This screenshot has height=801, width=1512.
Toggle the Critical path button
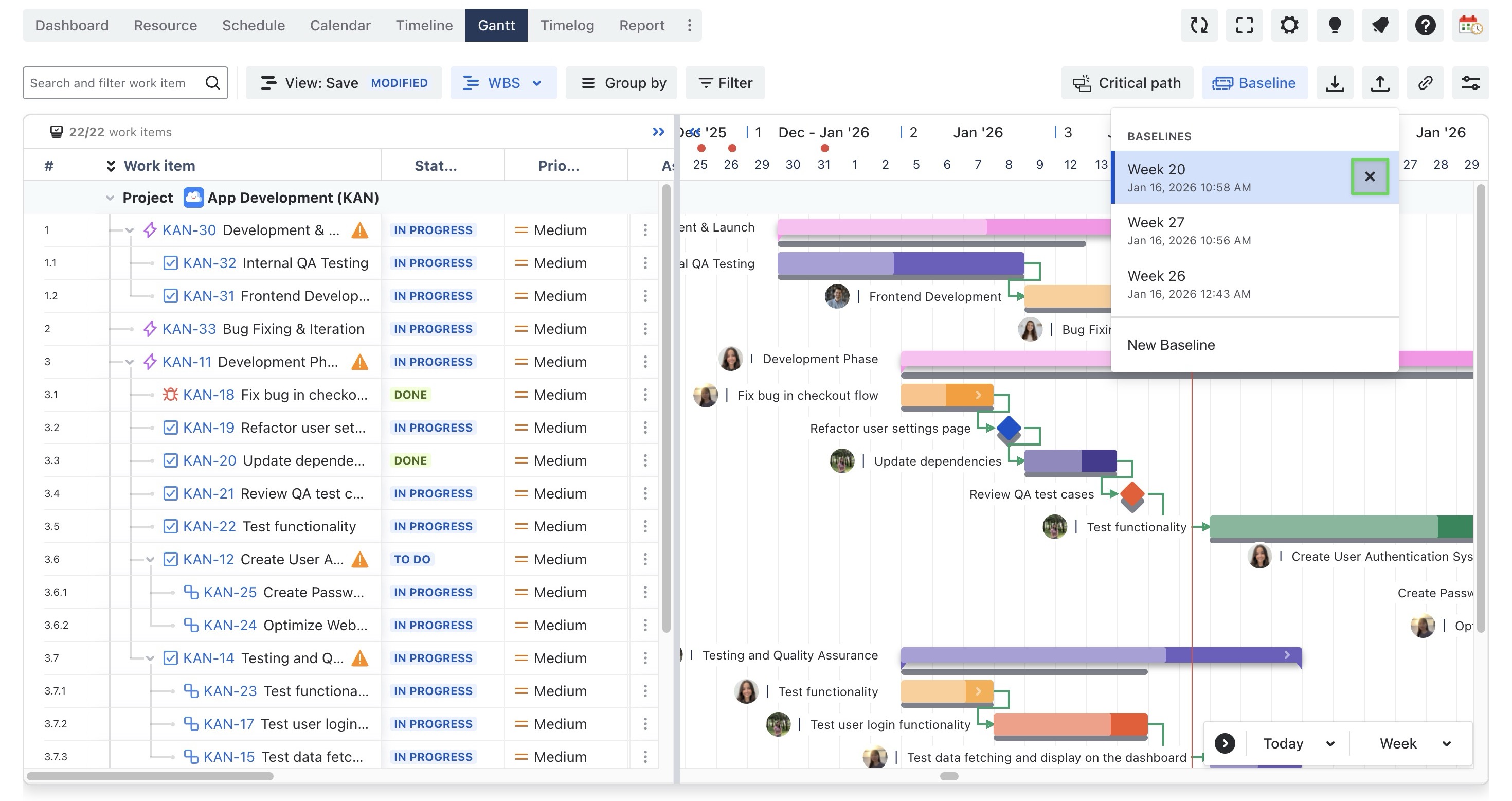[x=1126, y=83]
